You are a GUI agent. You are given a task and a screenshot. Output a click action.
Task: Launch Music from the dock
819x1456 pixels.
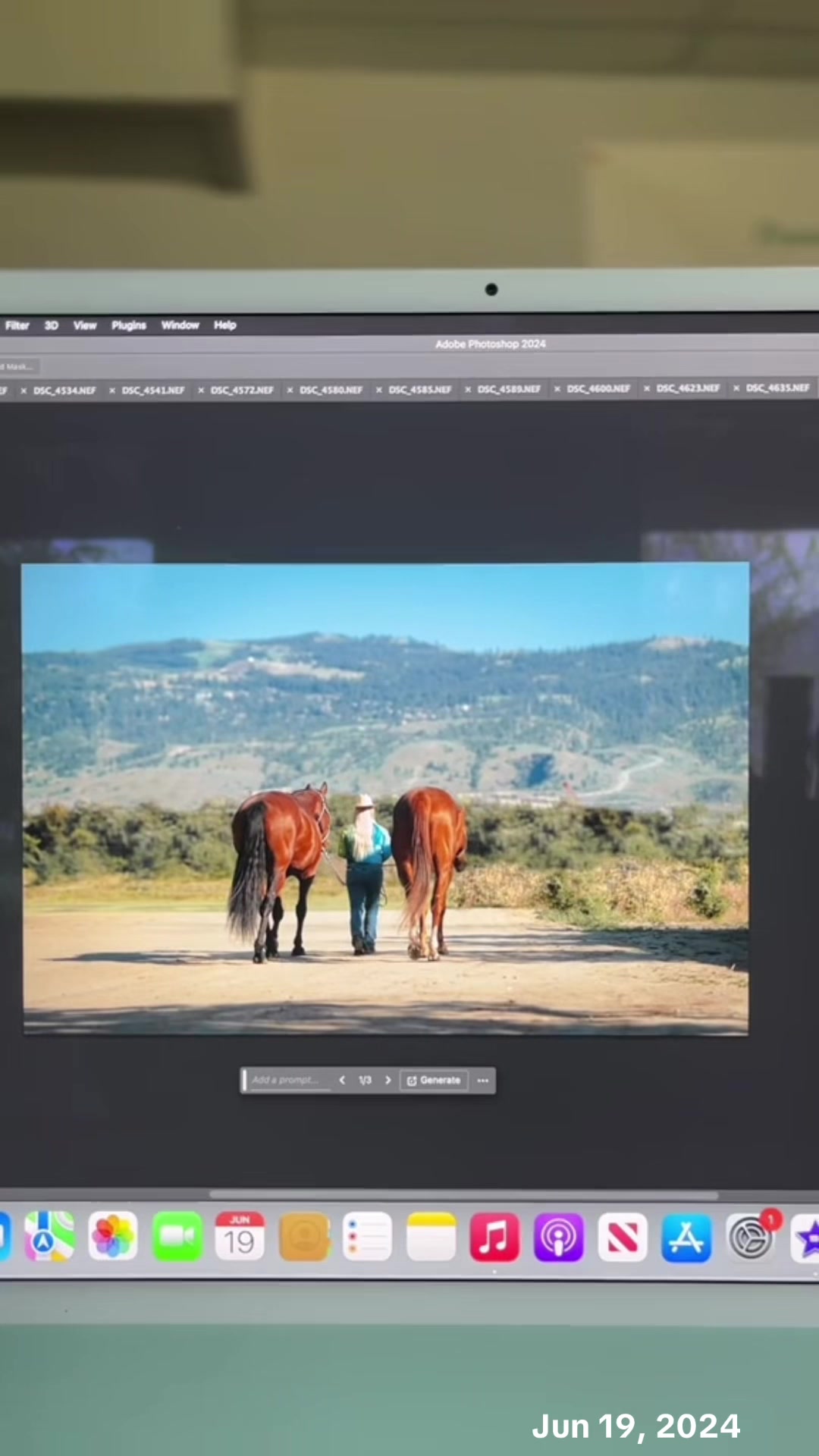point(494,1237)
